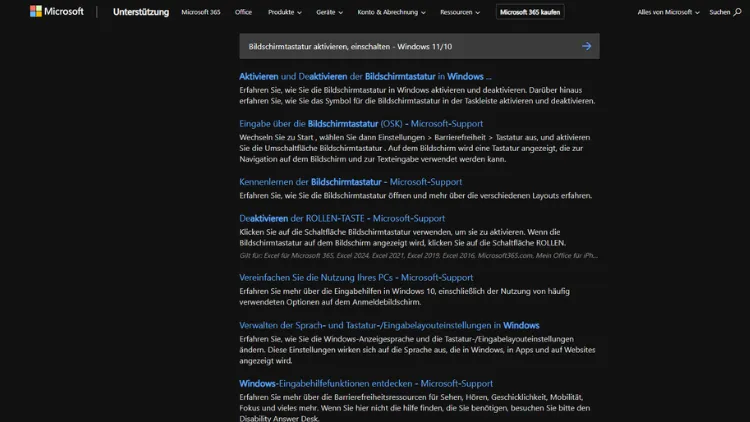Click description starting 'Wechseln Sie zu Start'

(415, 148)
